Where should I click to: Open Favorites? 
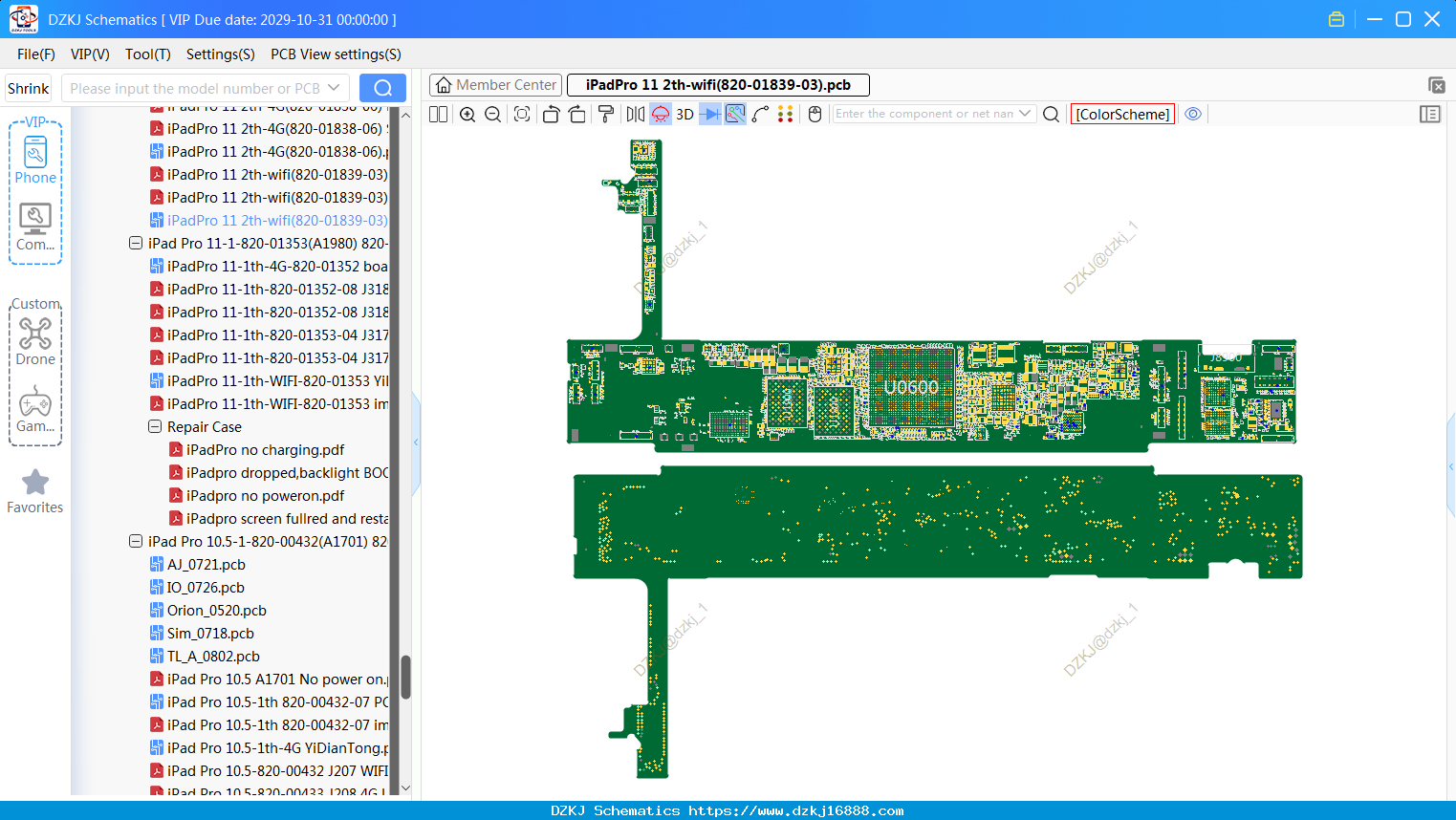pos(35,491)
